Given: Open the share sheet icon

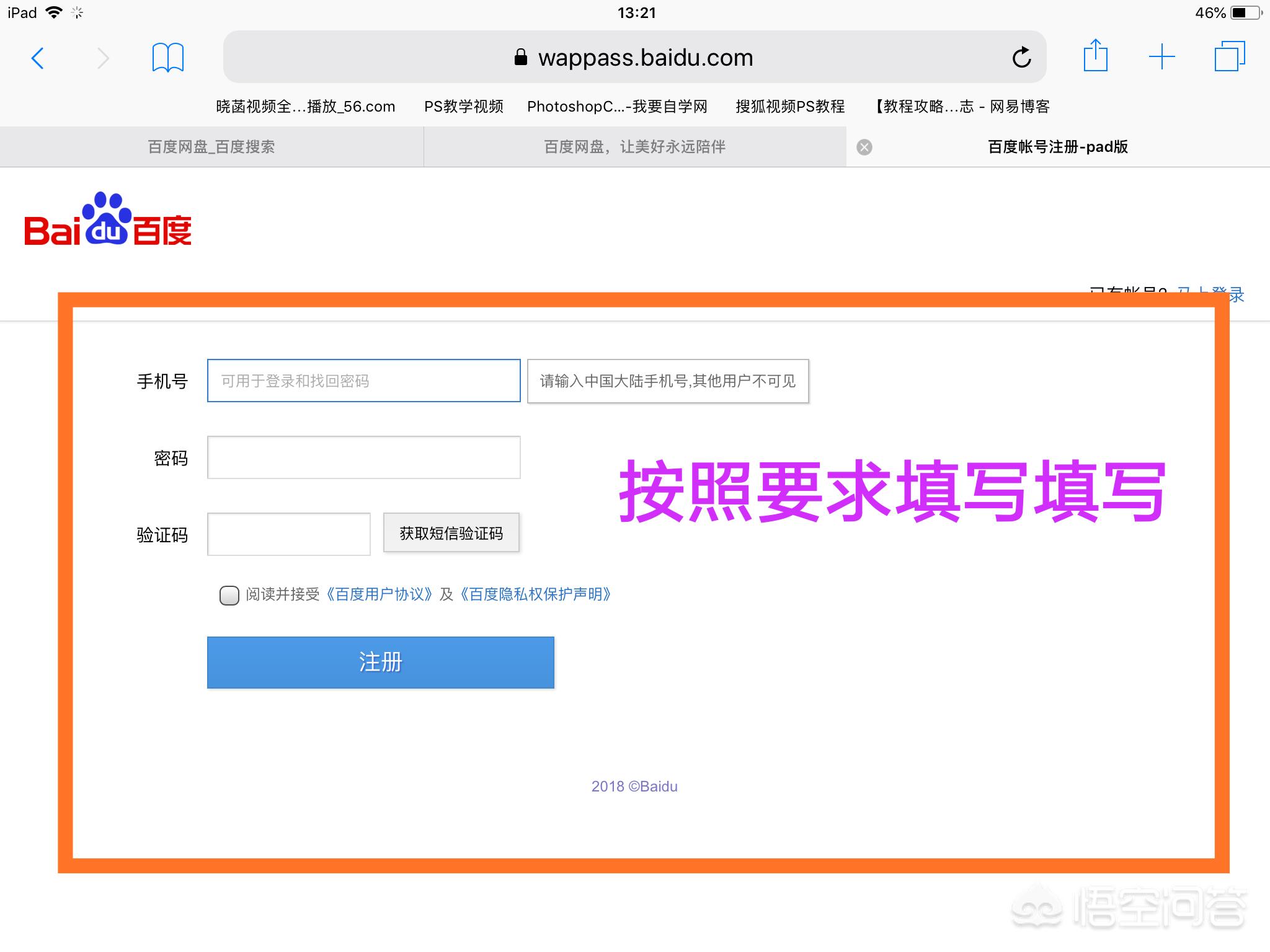Looking at the screenshot, I should coord(1095,55).
